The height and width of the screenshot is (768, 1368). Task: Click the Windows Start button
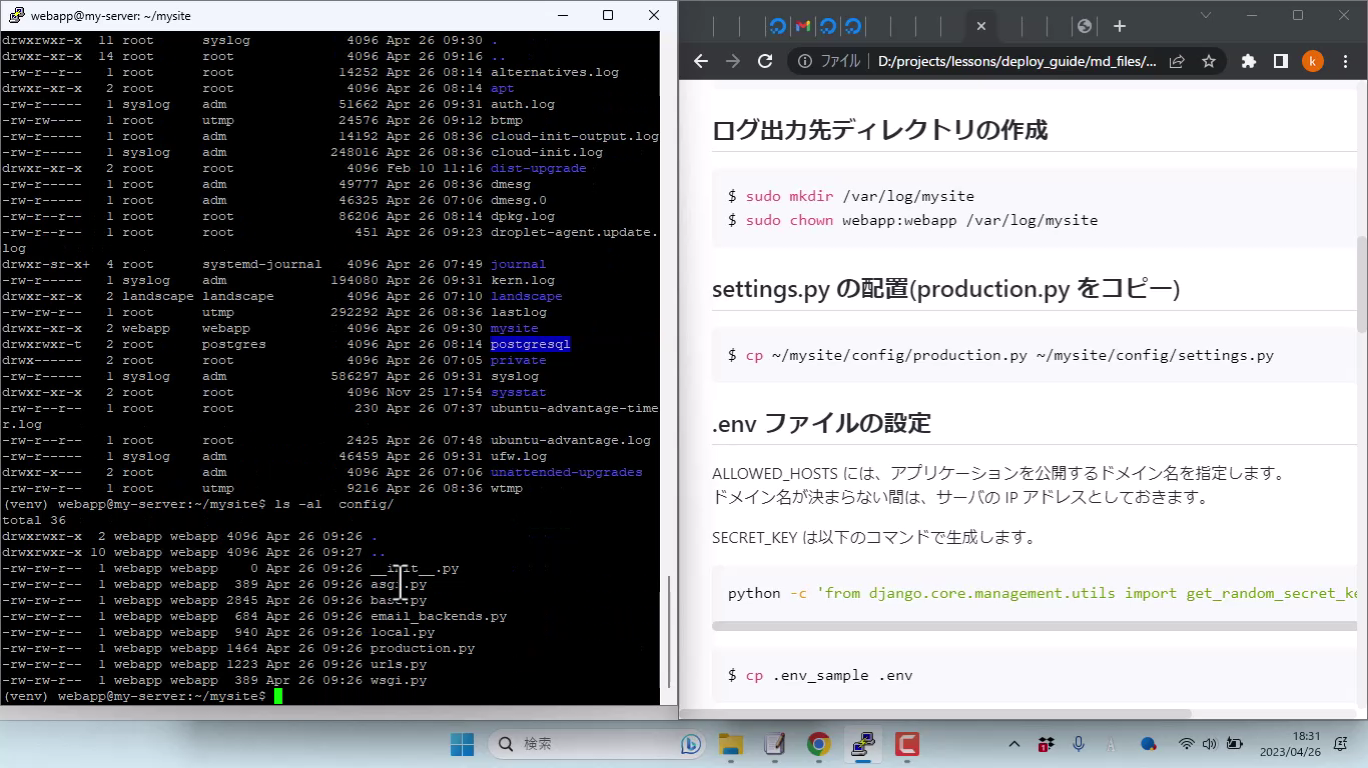(x=462, y=744)
